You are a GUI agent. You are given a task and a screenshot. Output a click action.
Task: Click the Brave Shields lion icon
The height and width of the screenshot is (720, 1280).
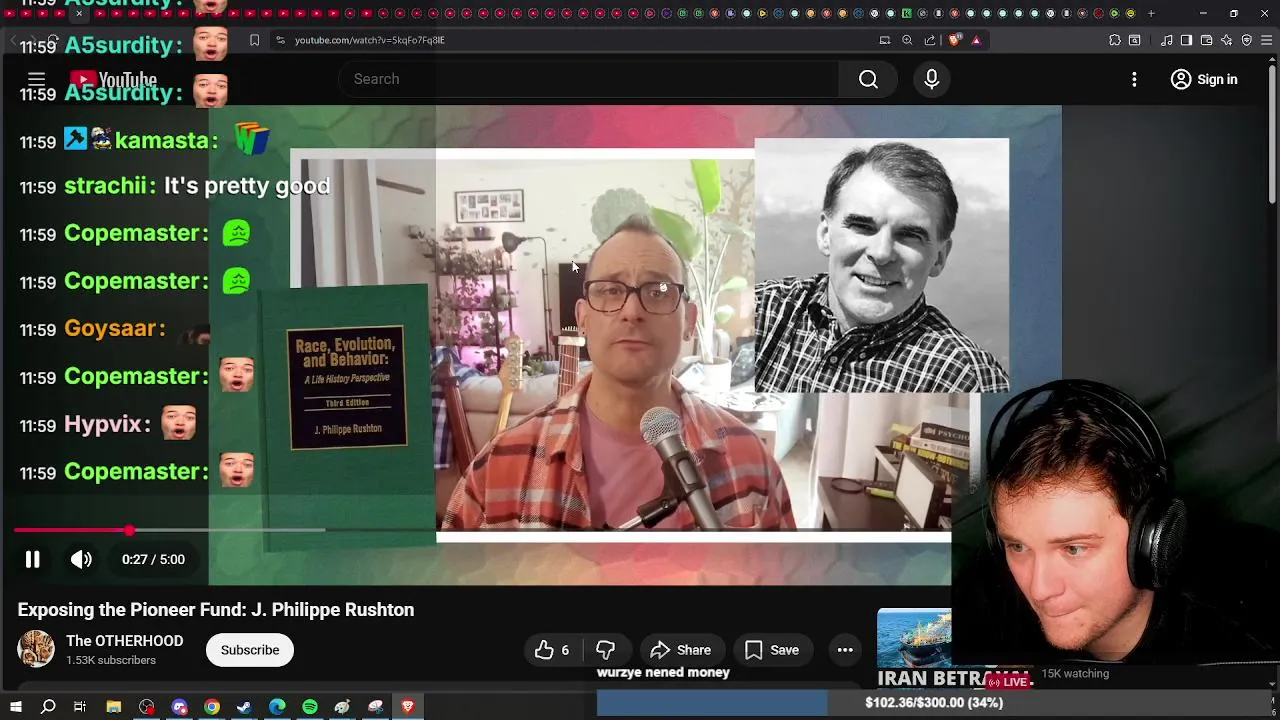[954, 40]
